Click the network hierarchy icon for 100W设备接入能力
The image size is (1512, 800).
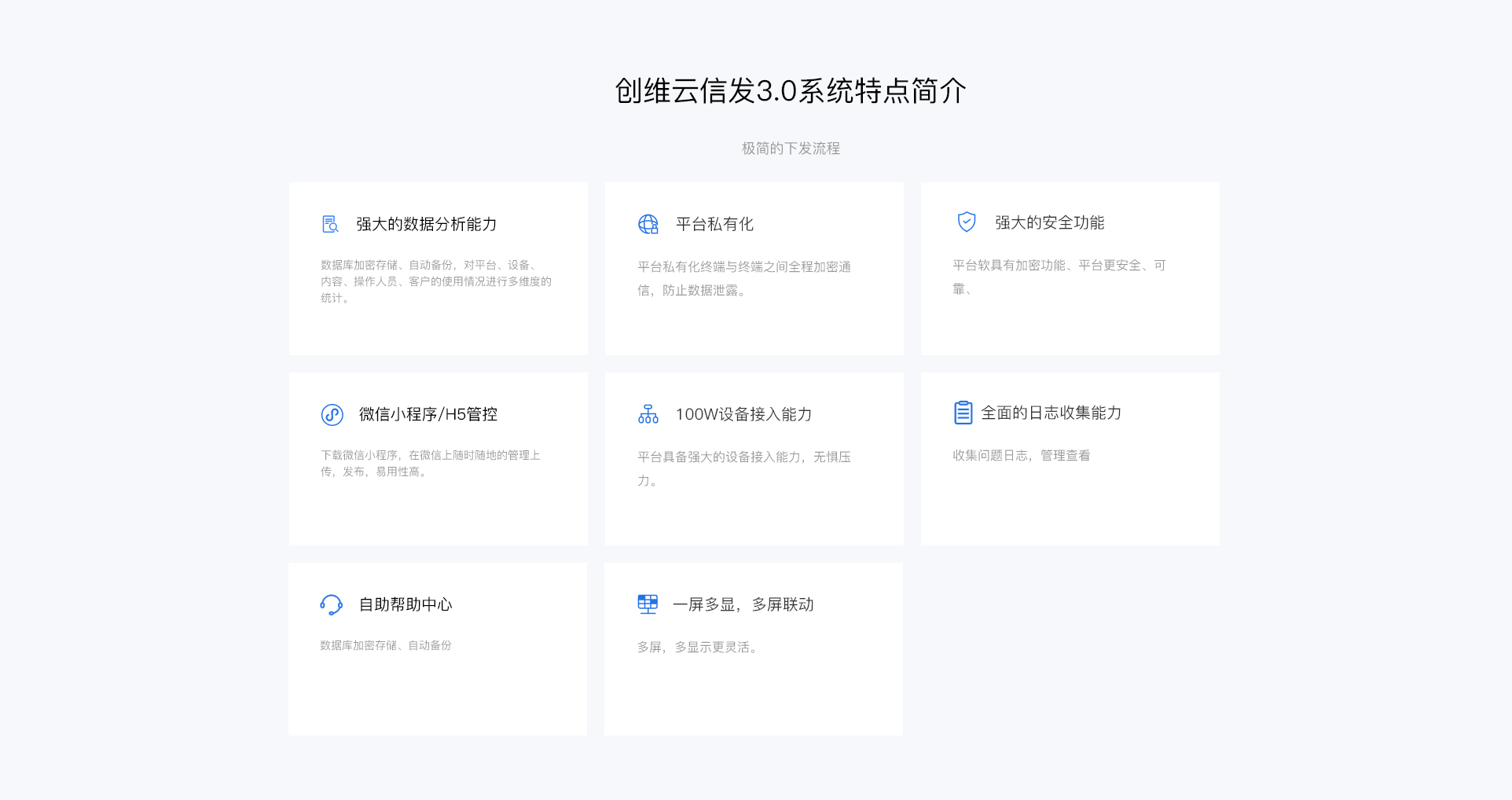pyautogui.click(x=648, y=414)
